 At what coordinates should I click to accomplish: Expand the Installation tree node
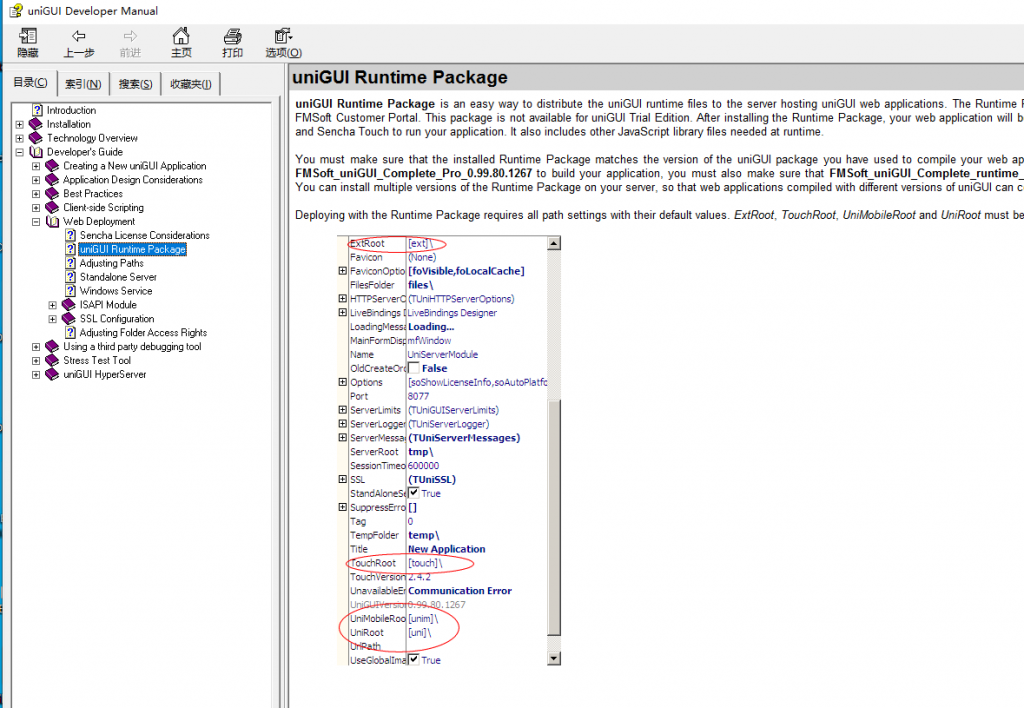tap(20, 125)
